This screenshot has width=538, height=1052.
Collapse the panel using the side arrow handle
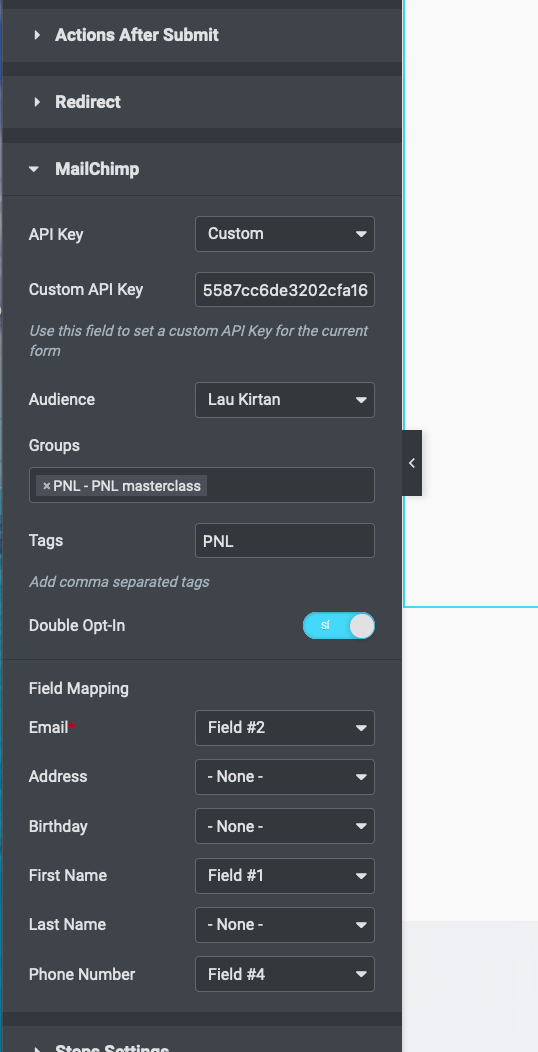412,463
